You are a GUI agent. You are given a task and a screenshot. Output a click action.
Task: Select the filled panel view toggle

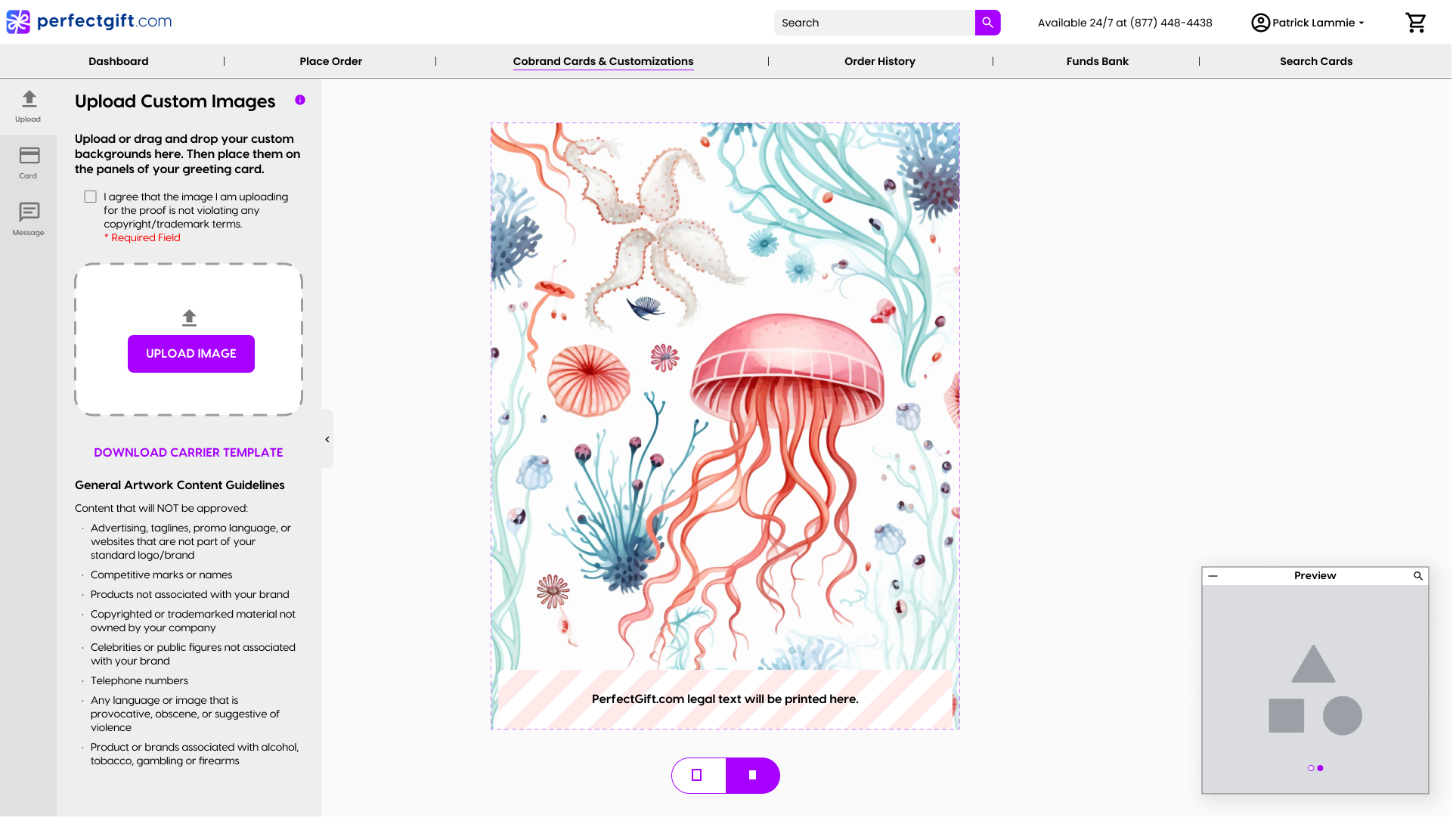[x=752, y=775]
